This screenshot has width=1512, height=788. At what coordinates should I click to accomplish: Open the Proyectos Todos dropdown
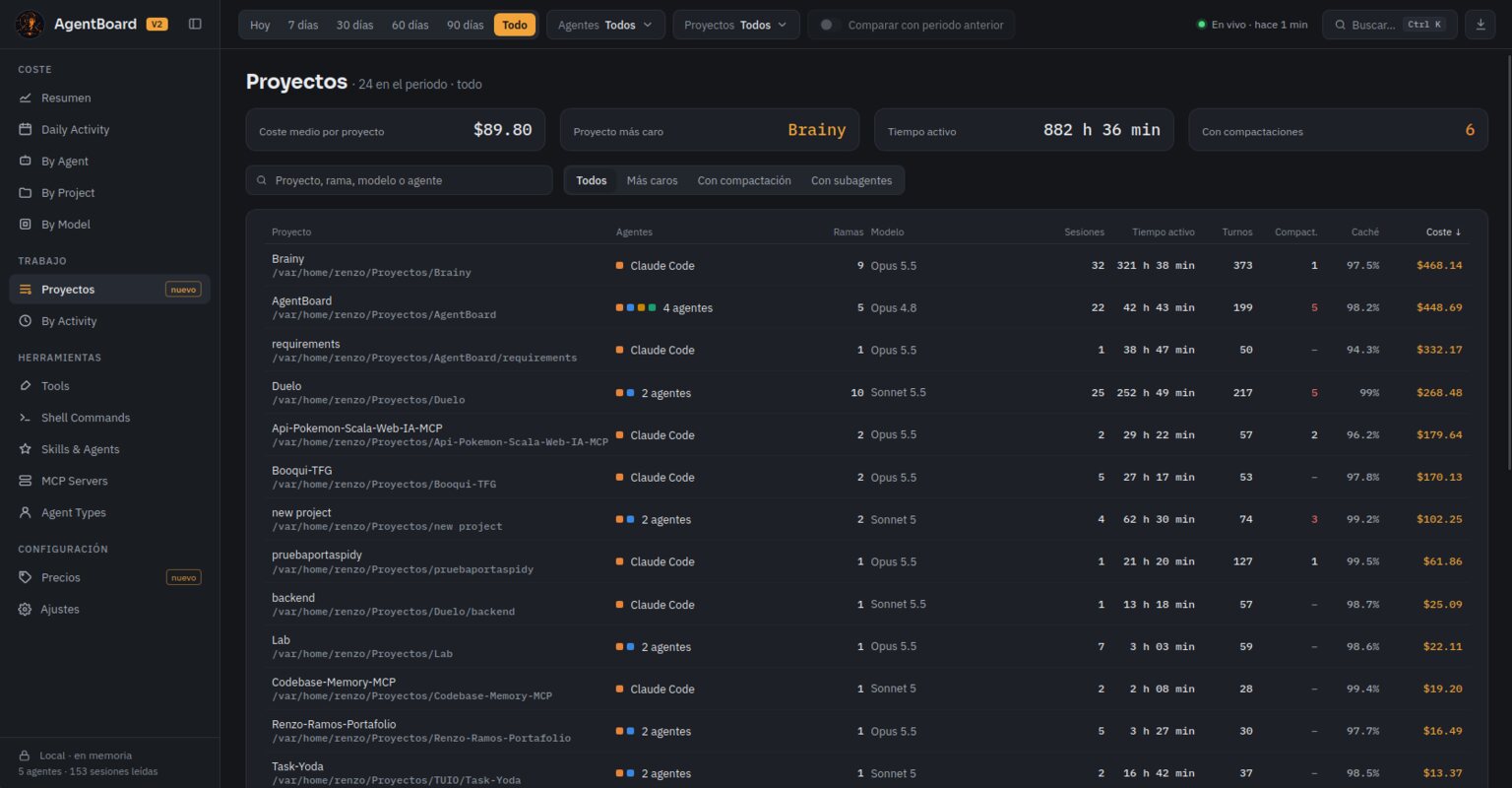pos(736,25)
